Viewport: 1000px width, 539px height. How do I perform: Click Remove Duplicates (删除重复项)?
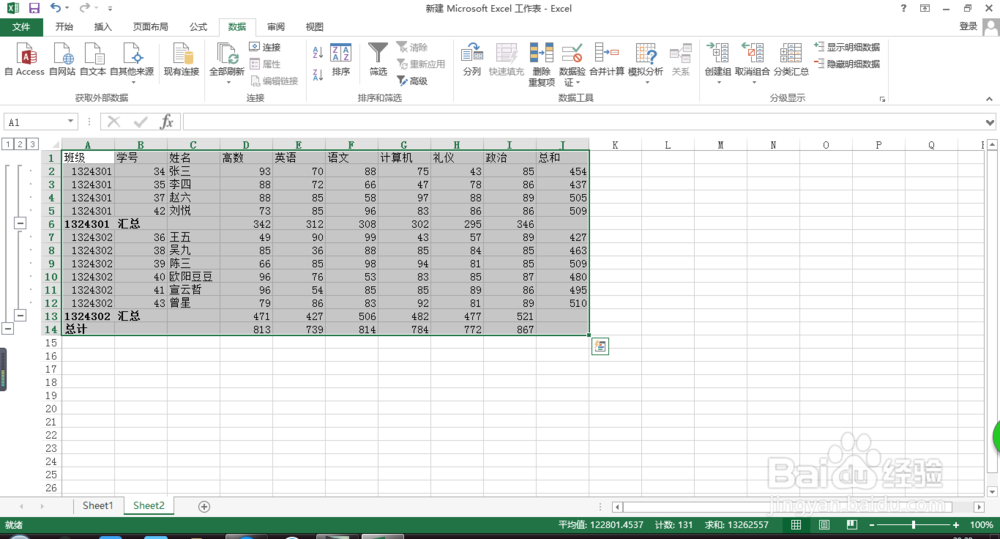(541, 64)
